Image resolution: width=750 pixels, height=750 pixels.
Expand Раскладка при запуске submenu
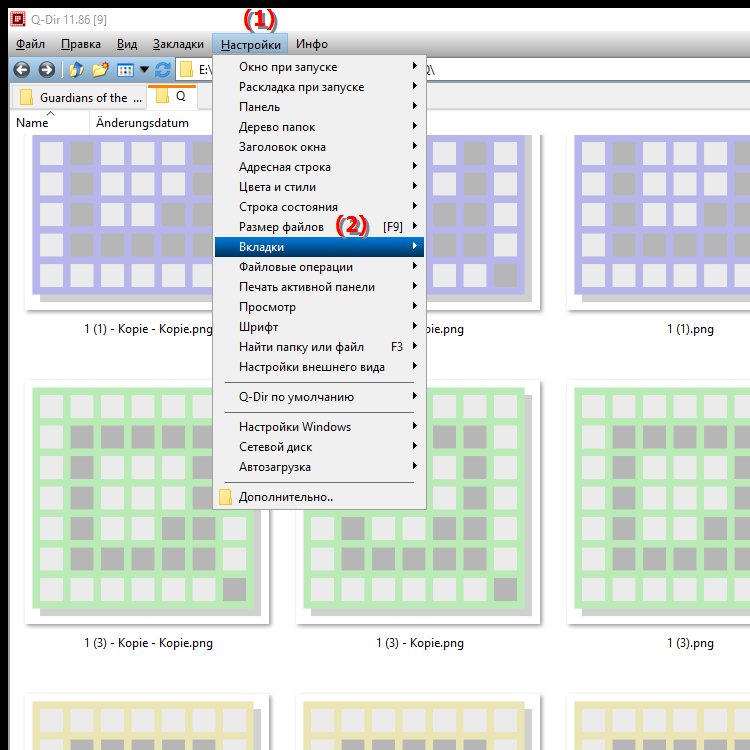[319, 87]
